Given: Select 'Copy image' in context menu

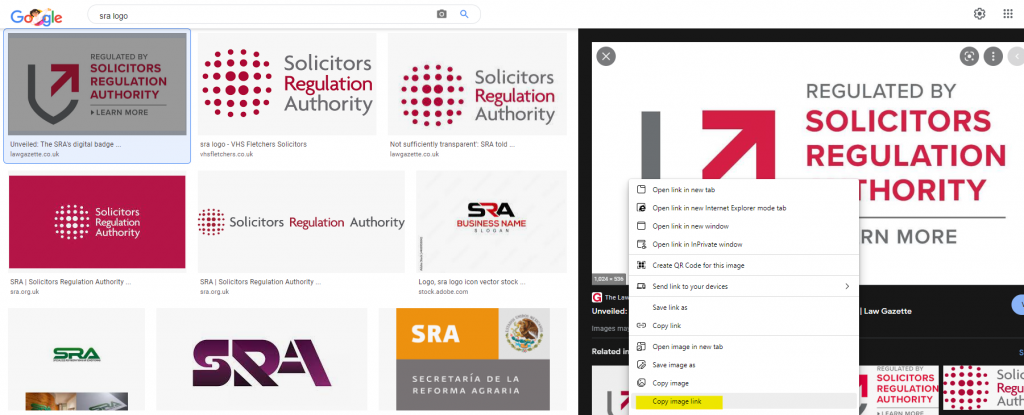Looking at the screenshot, I should [x=743, y=383].
